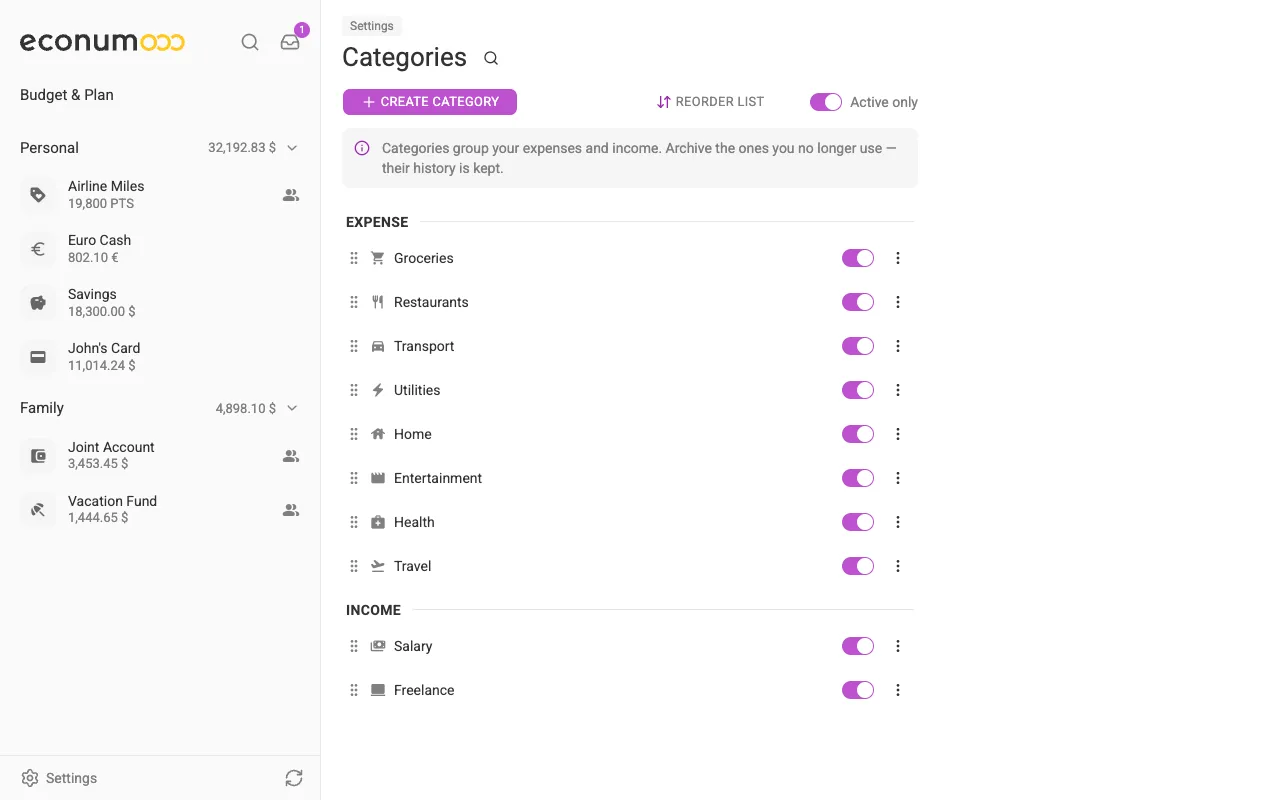Click the Joint Account wallet icon
Screen dimensions: 1280x800
38,456
